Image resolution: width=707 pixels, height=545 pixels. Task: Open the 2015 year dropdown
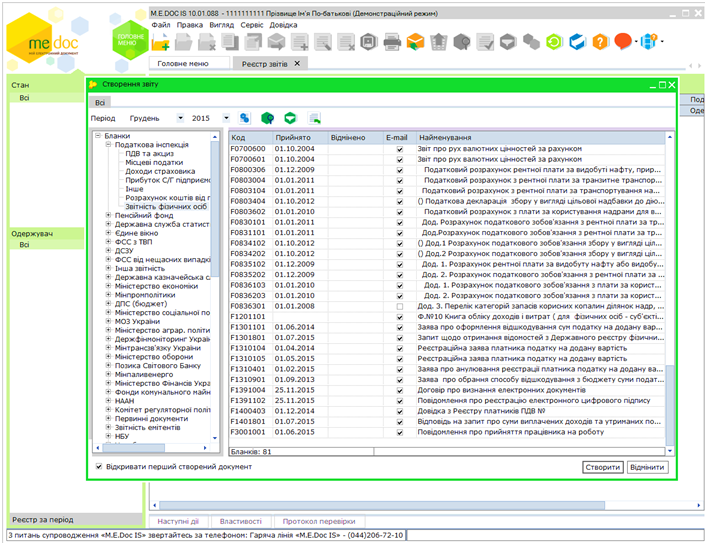tap(228, 118)
